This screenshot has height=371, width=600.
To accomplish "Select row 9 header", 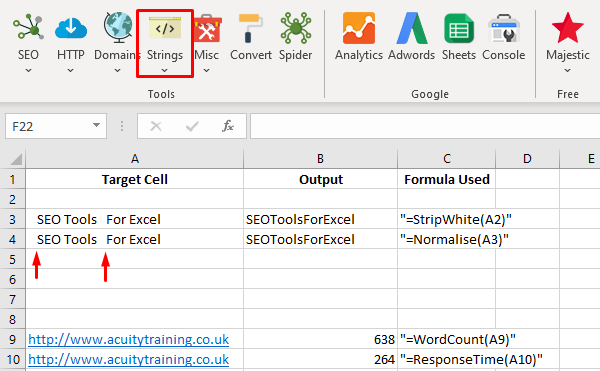I will [13, 339].
